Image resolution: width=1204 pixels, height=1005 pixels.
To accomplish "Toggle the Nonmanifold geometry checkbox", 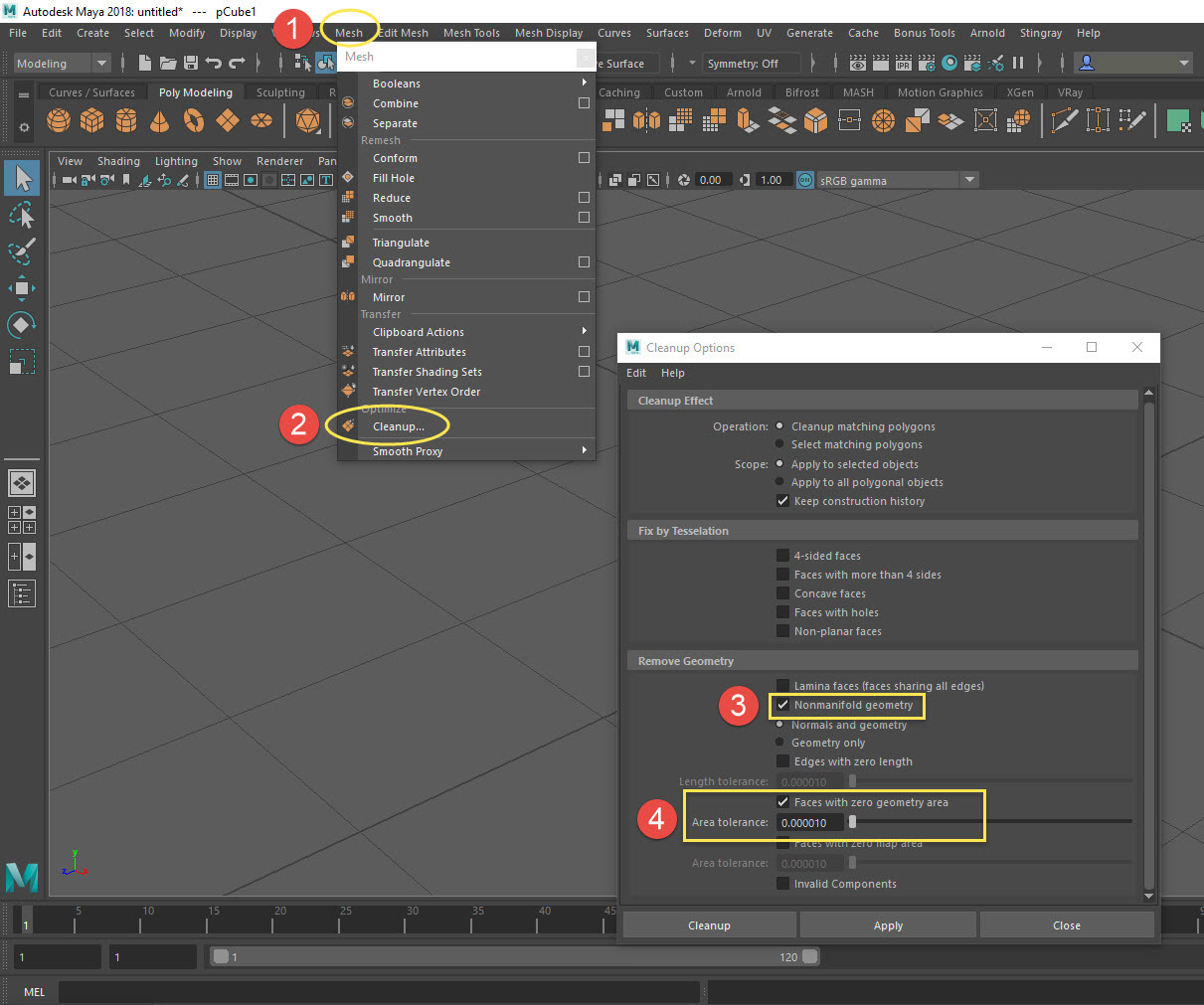I will [x=782, y=705].
